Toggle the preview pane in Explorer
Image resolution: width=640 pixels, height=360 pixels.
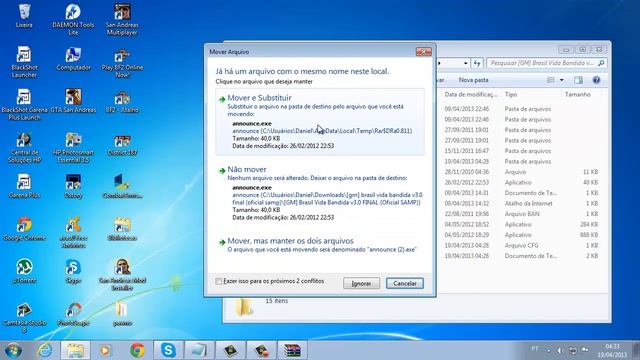pyautogui.click(x=578, y=80)
